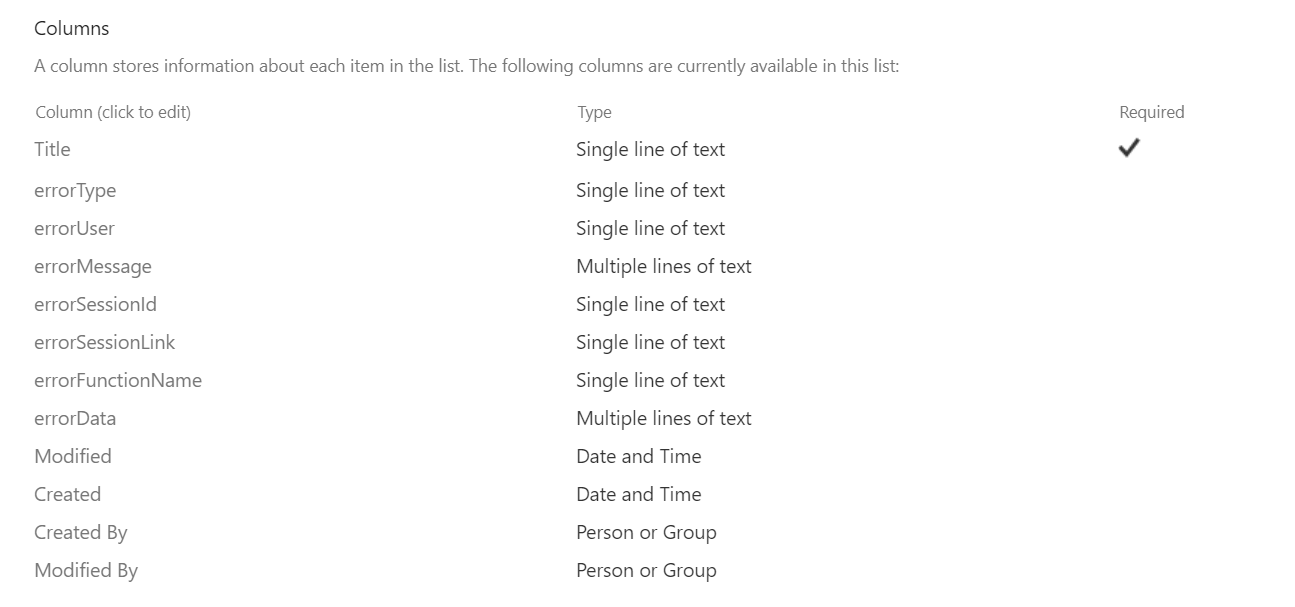Select the errorFunctionName column link
The width and height of the screenshot is (1295, 607).
click(118, 380)
